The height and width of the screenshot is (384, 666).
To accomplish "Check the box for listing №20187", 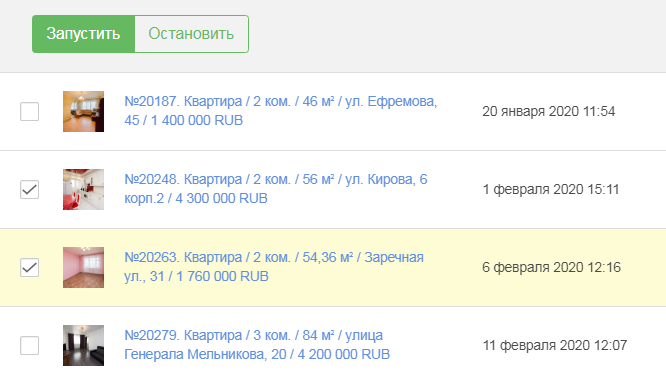I will pos(30,111).
